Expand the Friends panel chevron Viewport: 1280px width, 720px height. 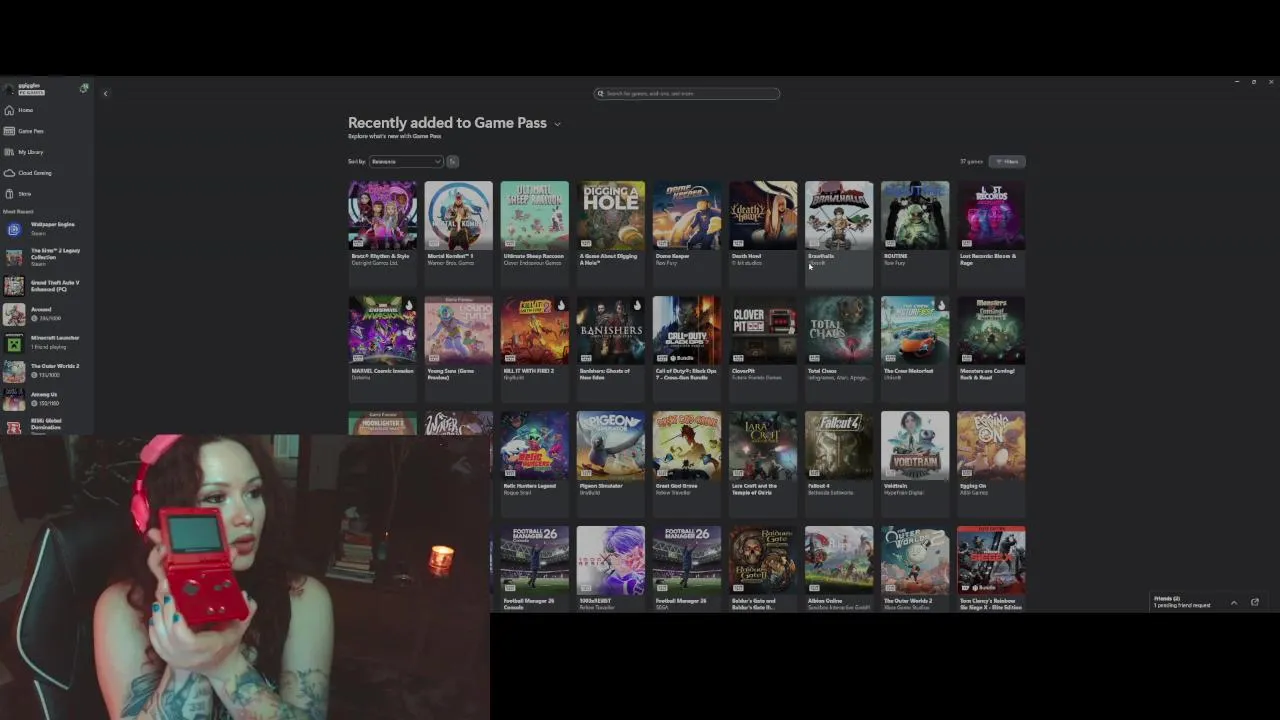pos(1233,602)
